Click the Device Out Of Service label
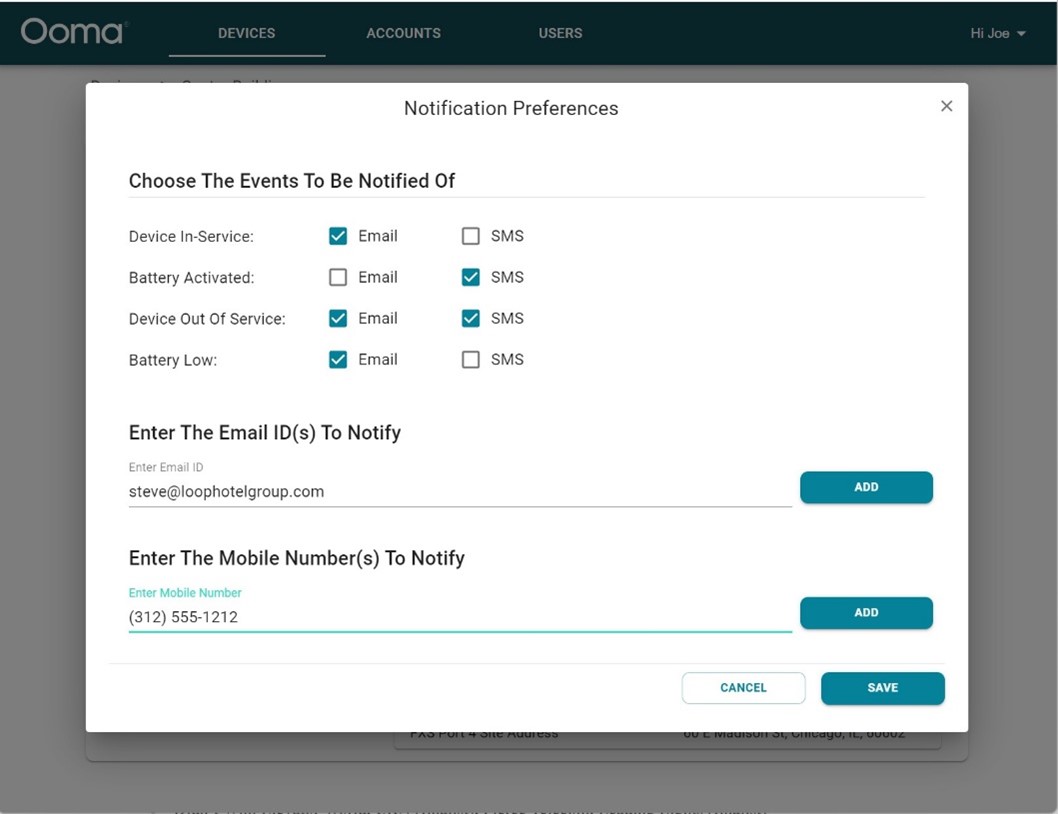Image resolution: width=1058 pixels, height=814 pixels. coord(206,319)
